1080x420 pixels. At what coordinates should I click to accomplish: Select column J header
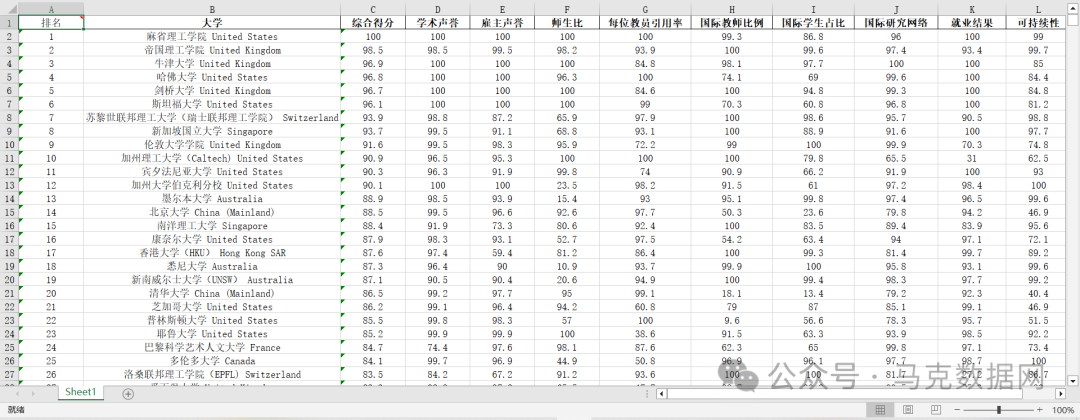point(896,9)
